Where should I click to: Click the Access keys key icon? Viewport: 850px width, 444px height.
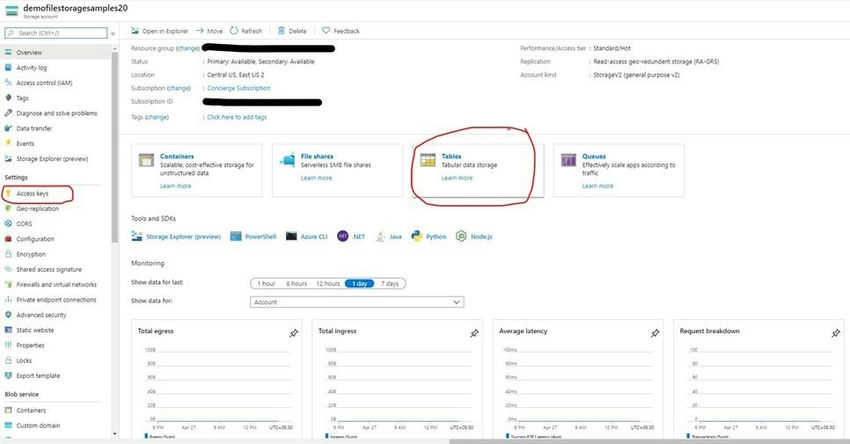(8, 194)
